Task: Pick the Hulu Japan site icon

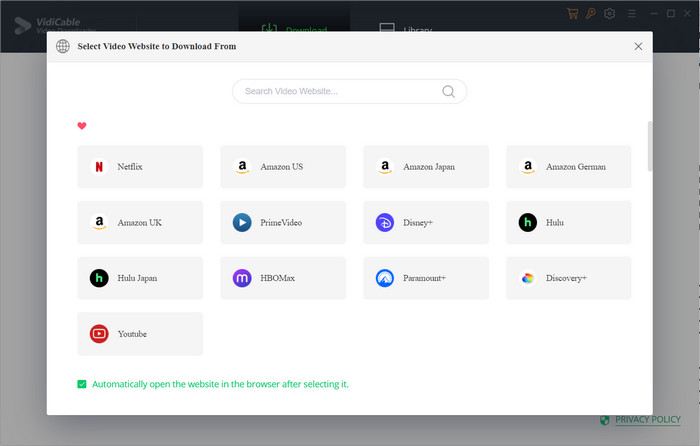Action: click(x=99, y=278)
